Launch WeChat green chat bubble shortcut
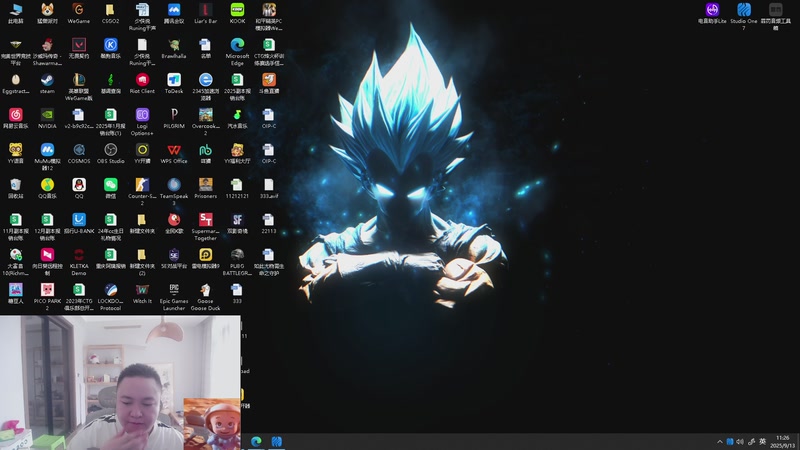The height and width of the screenshot is (450, 800). point(110,188)
